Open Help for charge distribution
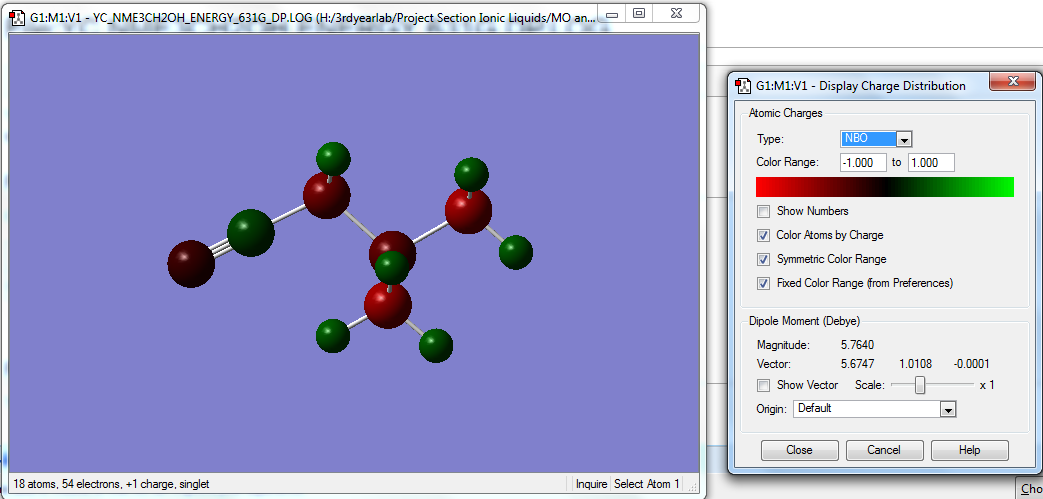This screenshot has height=499, width=1043. click(969, 450)
